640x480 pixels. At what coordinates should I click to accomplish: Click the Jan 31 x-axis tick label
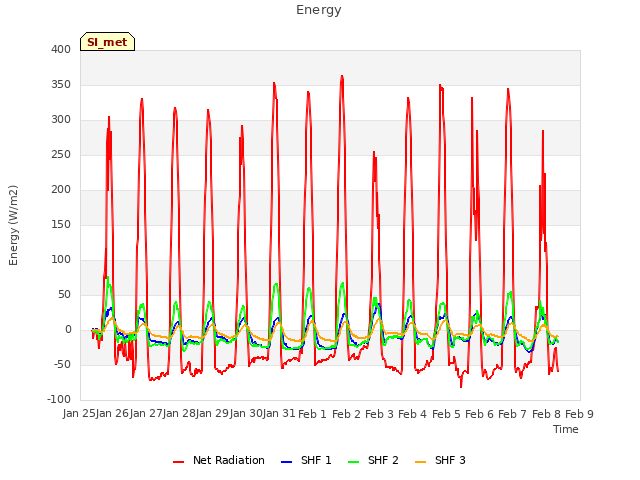click(279, 414)
